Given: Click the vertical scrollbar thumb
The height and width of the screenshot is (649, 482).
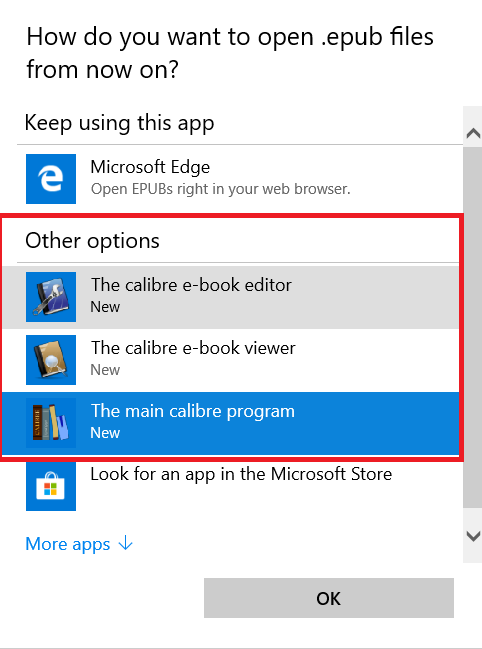Looking at the screenshot, I should pyautogui.click(x=473, y=327).
